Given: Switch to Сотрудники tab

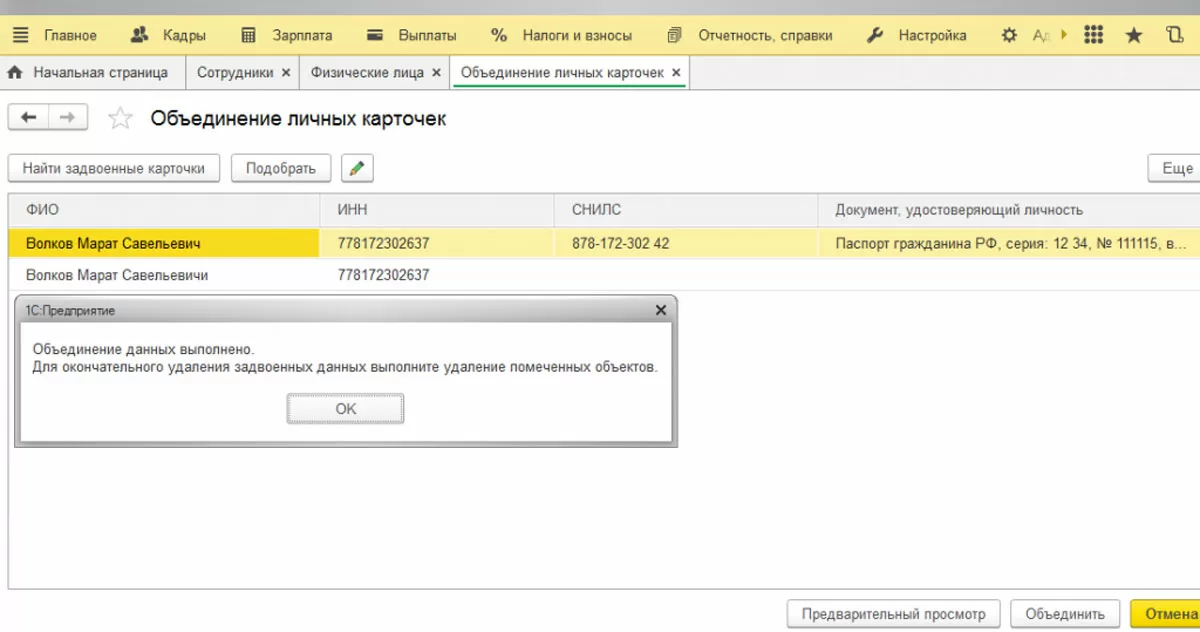Looking at the screenshot, I should pos(235,73).
